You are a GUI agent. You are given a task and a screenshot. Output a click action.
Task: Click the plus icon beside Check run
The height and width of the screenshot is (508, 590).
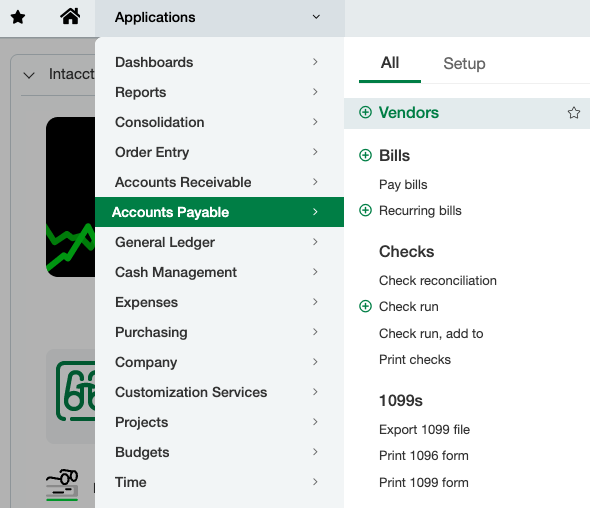[x=365, y=306]
